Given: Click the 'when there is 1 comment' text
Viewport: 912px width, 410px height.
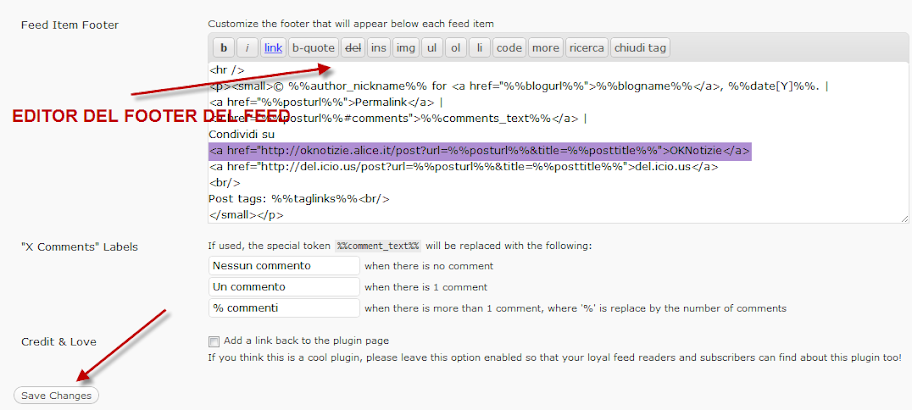Looking at the screenshot, I should pos(426,287).
